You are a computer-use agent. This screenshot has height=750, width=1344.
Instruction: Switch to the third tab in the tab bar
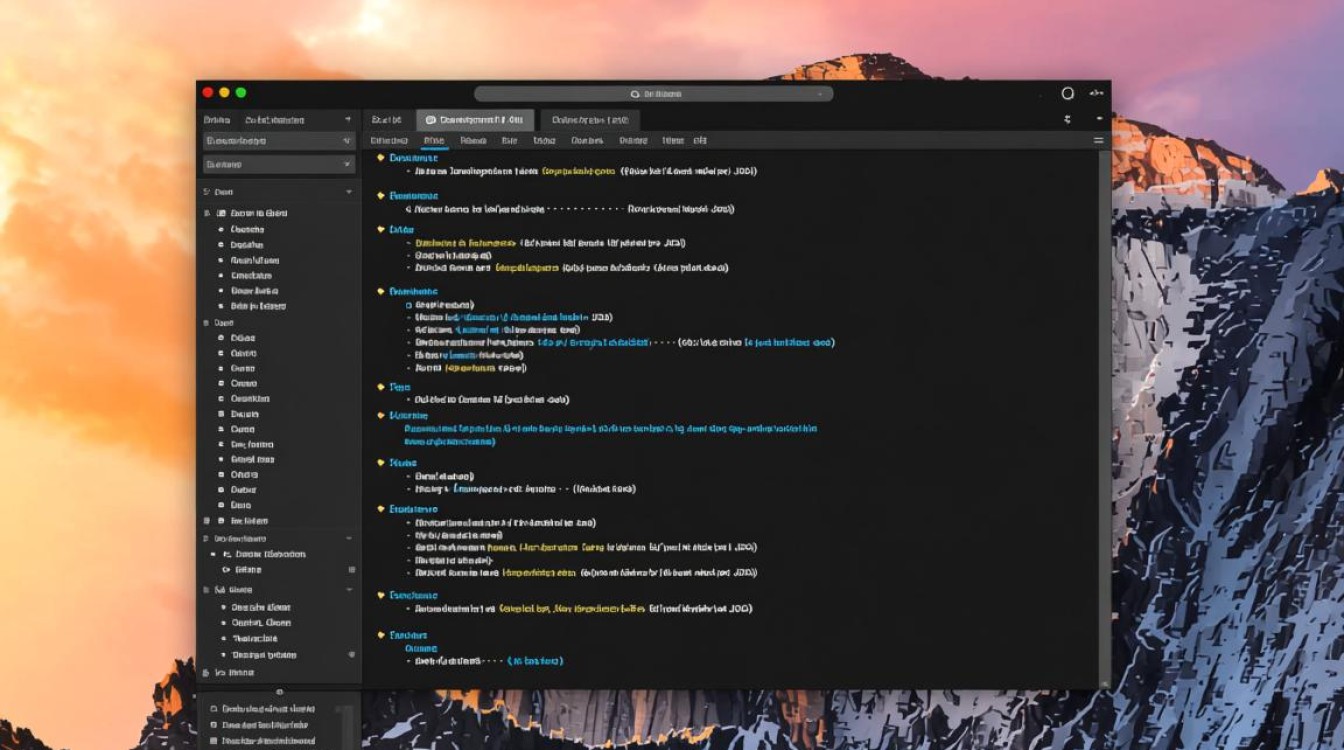(x=588, y=120)
